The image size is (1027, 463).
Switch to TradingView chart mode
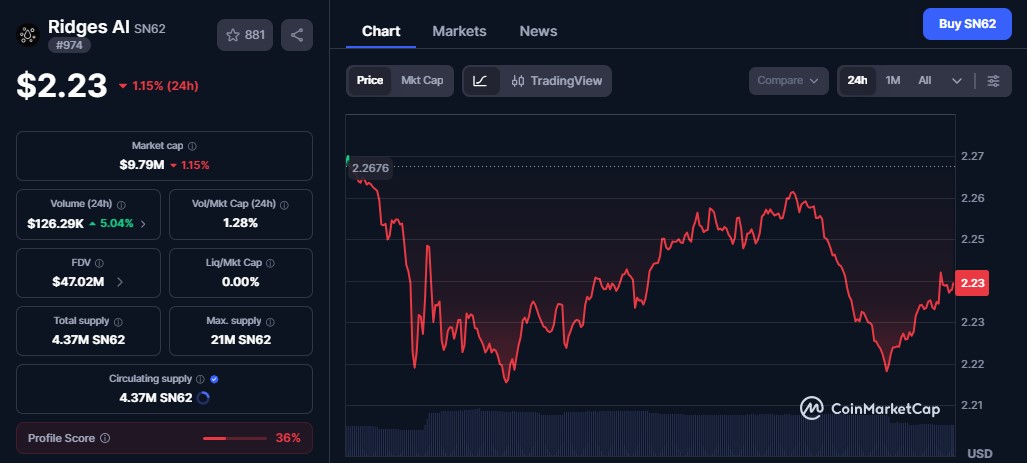tap(556, 81)
